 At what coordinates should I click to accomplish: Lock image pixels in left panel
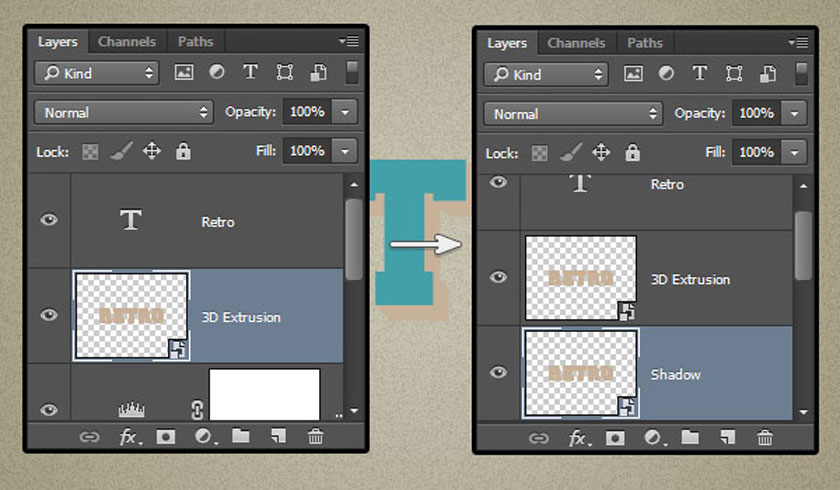tap(121, 152)
